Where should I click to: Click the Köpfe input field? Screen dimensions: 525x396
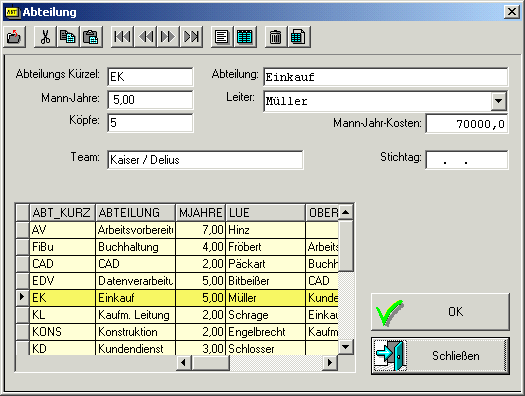click(x=150, y=123)
